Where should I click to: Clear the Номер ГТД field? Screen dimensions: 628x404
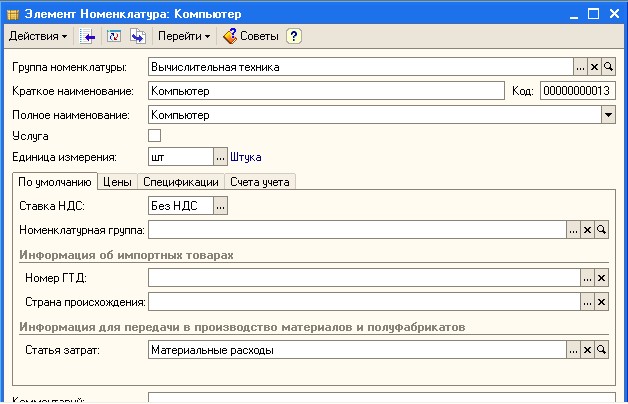pos(601,278)
